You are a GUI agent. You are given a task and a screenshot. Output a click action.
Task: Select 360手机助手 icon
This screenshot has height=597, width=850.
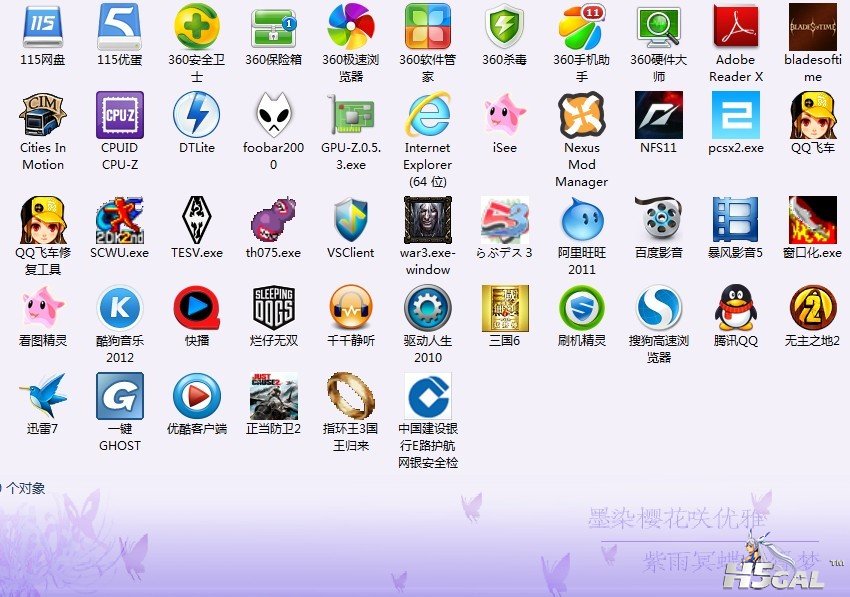[582, 25]
